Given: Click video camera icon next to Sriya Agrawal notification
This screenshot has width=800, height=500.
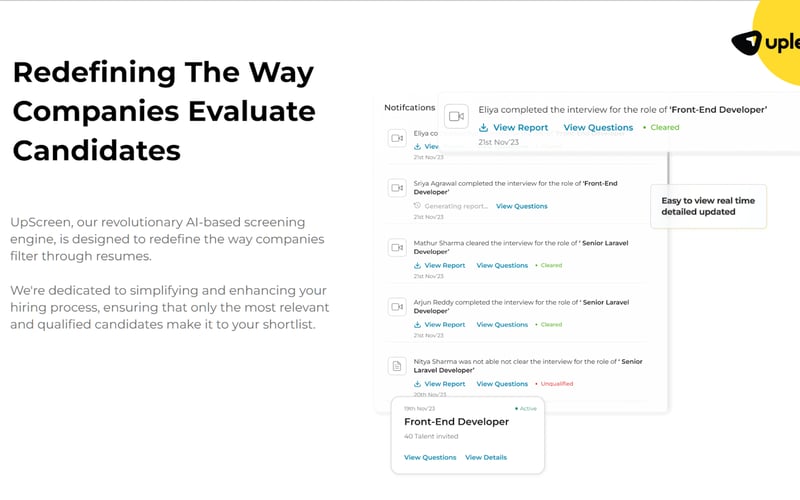Looking at the screenshot, I should coord(397,188).
